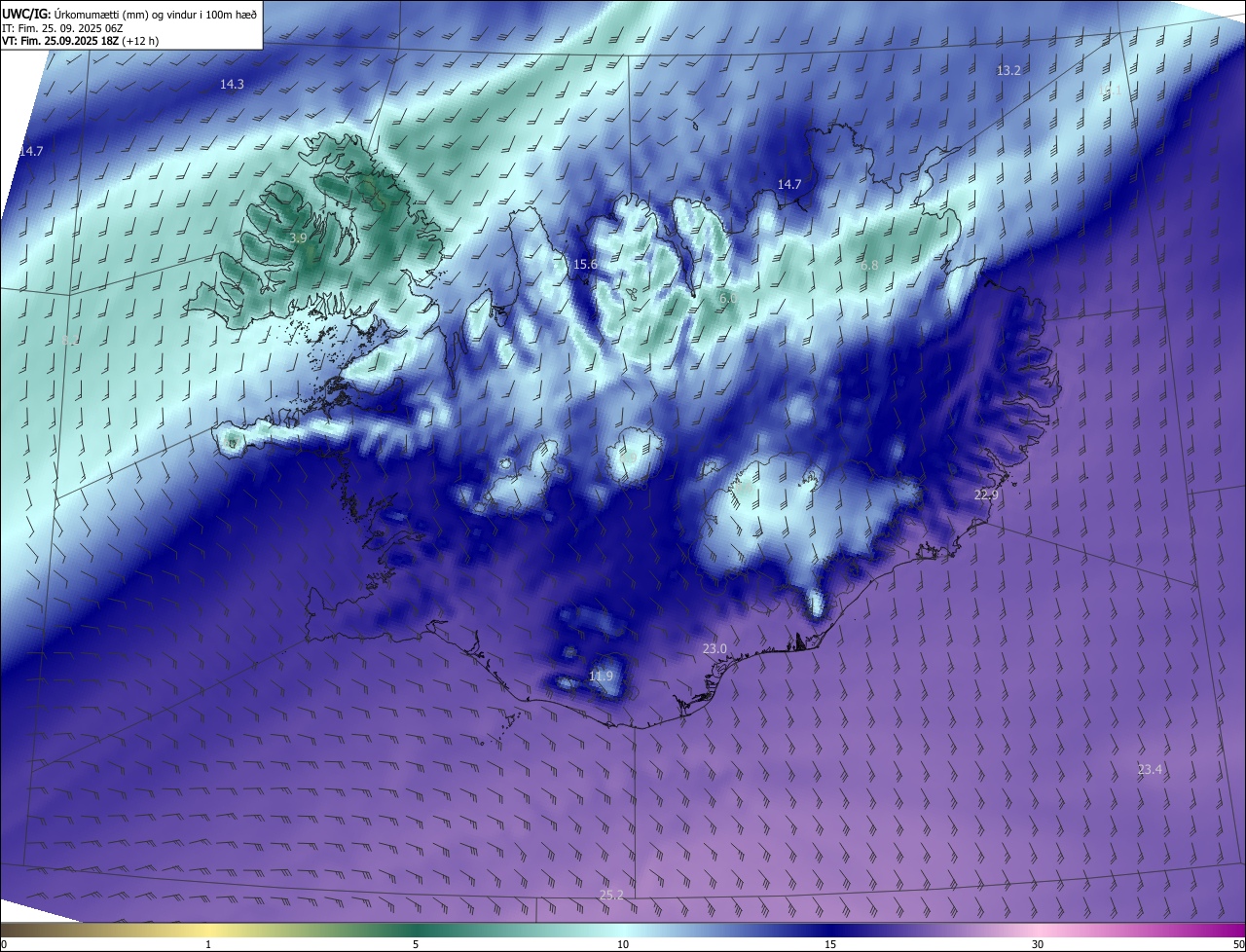Click the legend tick labeled 0
Image resolution: width=1246 pixels, height=952 pixels.
point(3,944)
